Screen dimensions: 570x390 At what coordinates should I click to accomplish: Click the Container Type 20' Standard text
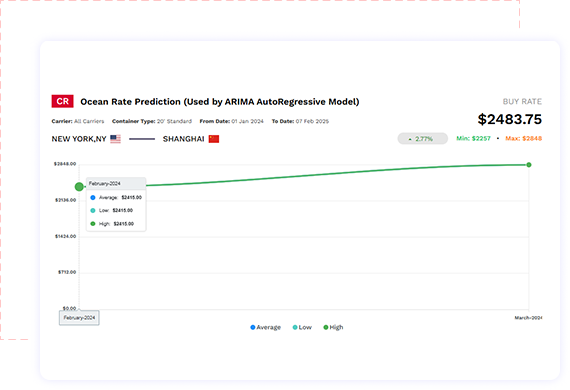tap(152, 121)
